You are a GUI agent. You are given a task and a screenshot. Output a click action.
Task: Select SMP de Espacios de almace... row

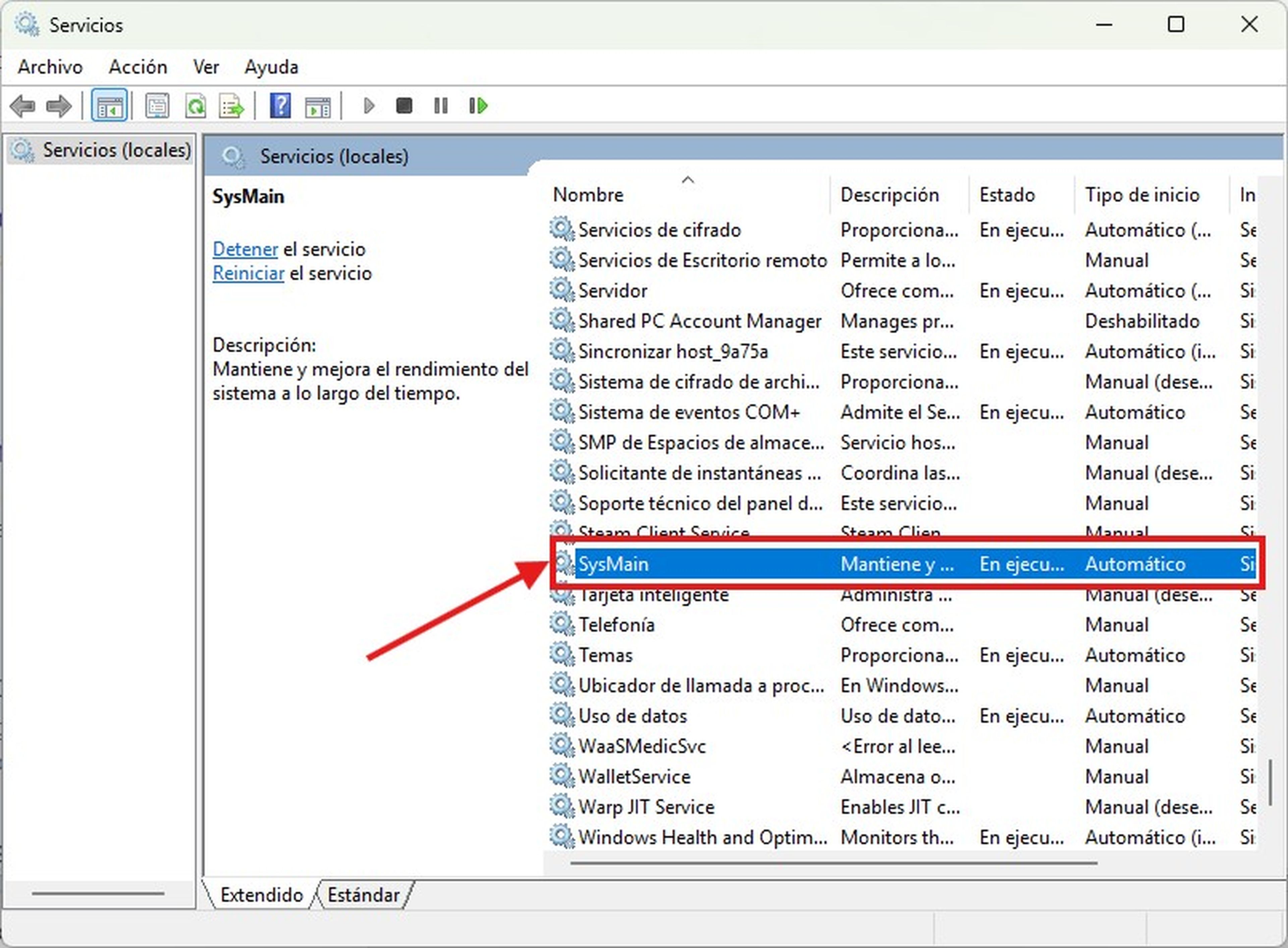pyautogui.click(x=903, y=442)
